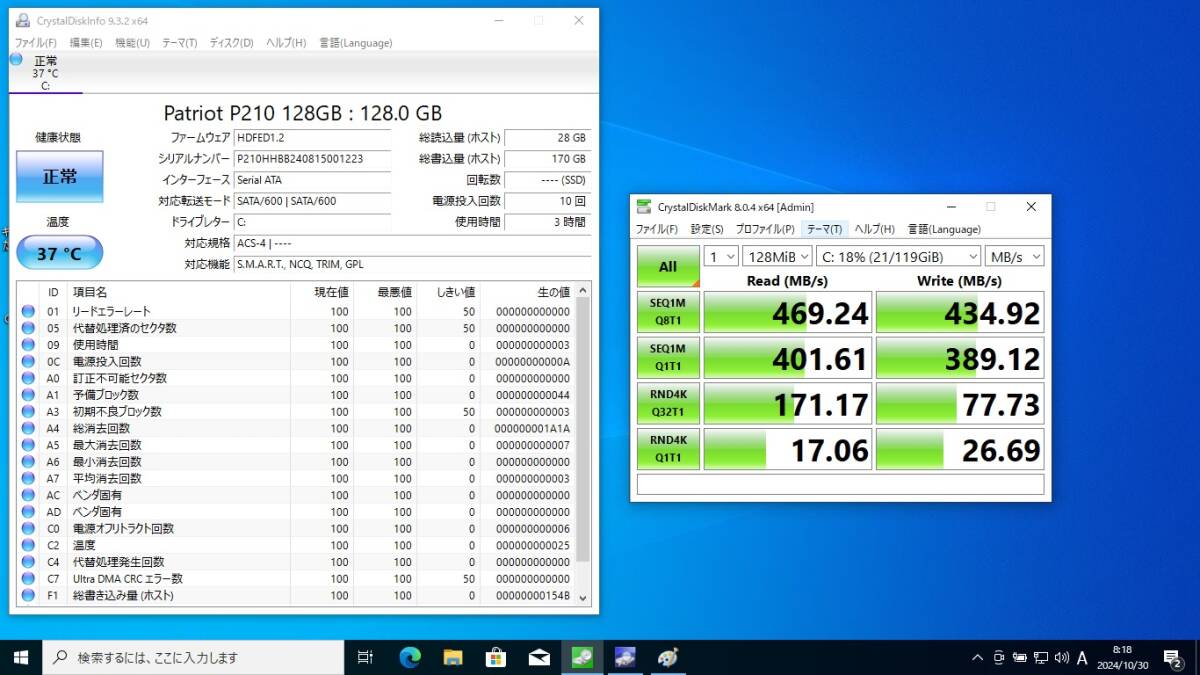Click the 469.24 read result bar
The height and width of the screenshot is (675, 1200).
pos(788,313)
